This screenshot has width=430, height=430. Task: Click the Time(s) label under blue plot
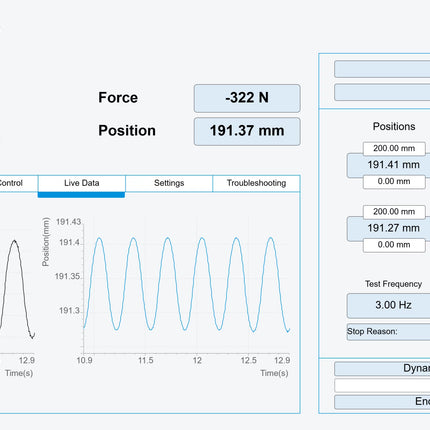[x=274, y=373]
